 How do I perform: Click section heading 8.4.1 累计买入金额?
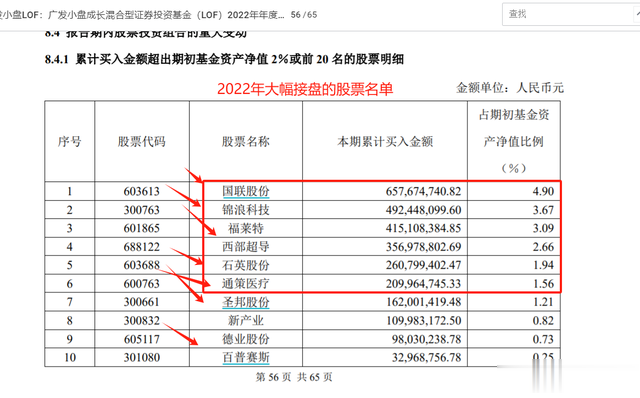pyautogui.click(x=224, y=59)
